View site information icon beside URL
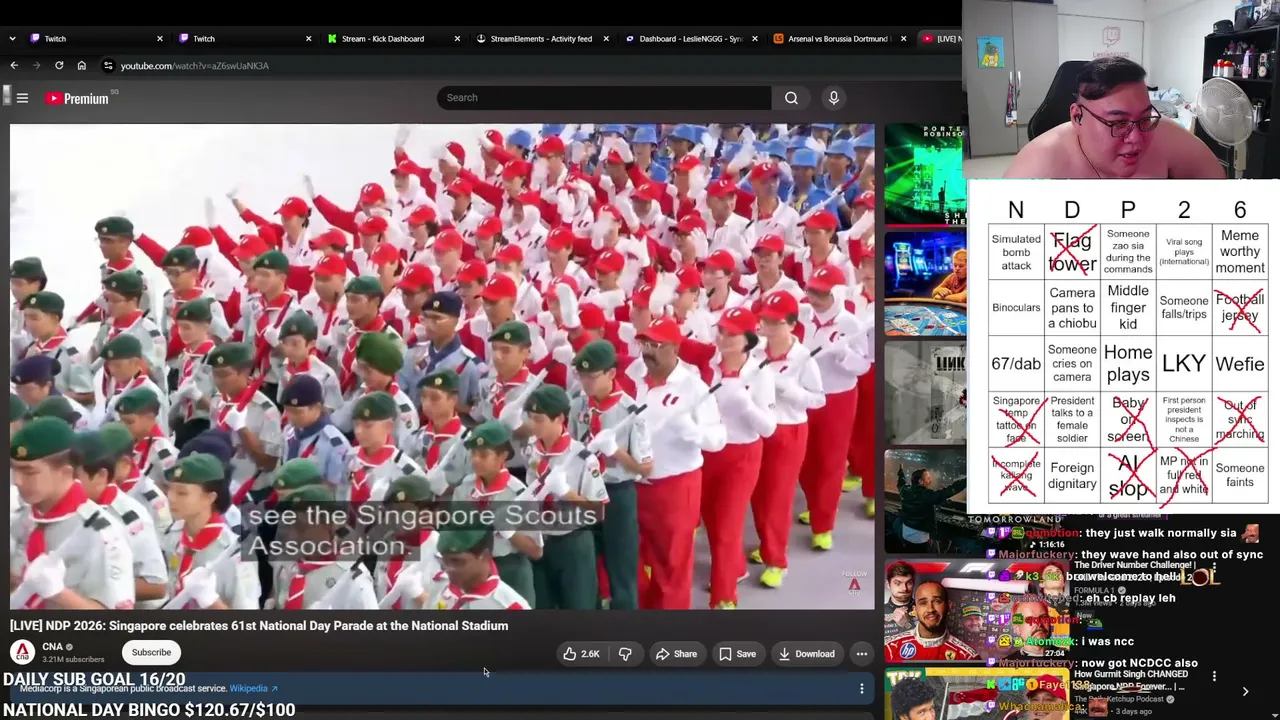Viewport: 1280px width, 720px height. pos(109,66)
